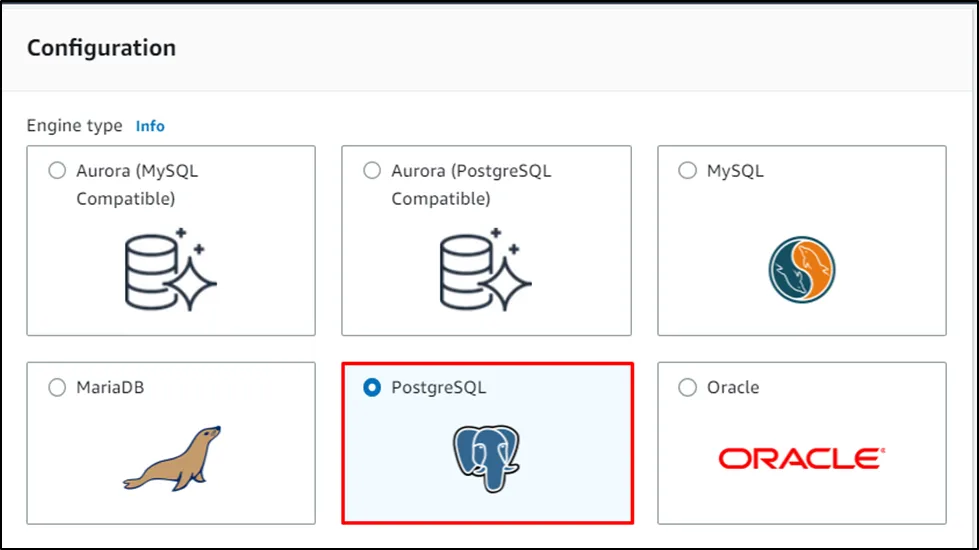Click the Oracle engine label text
979x550 pixels.
tap(733, 387)
